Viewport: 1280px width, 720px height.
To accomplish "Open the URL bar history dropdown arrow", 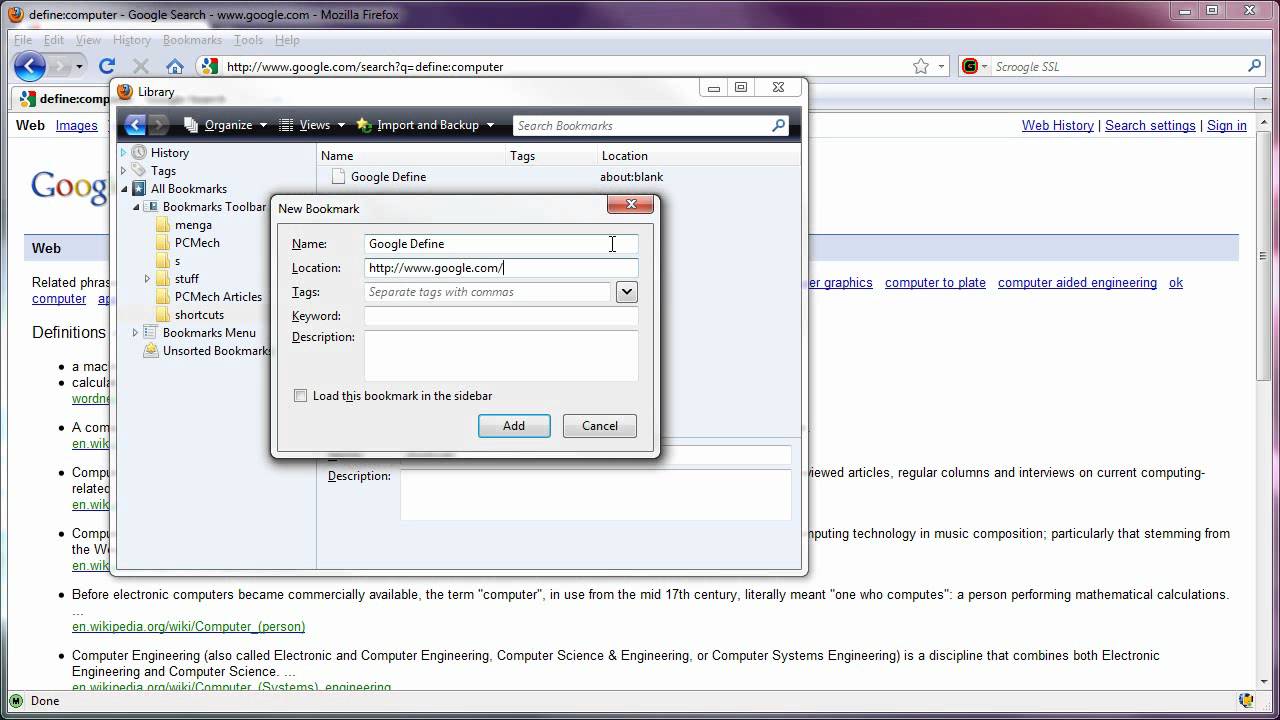I will coord(942,66).
